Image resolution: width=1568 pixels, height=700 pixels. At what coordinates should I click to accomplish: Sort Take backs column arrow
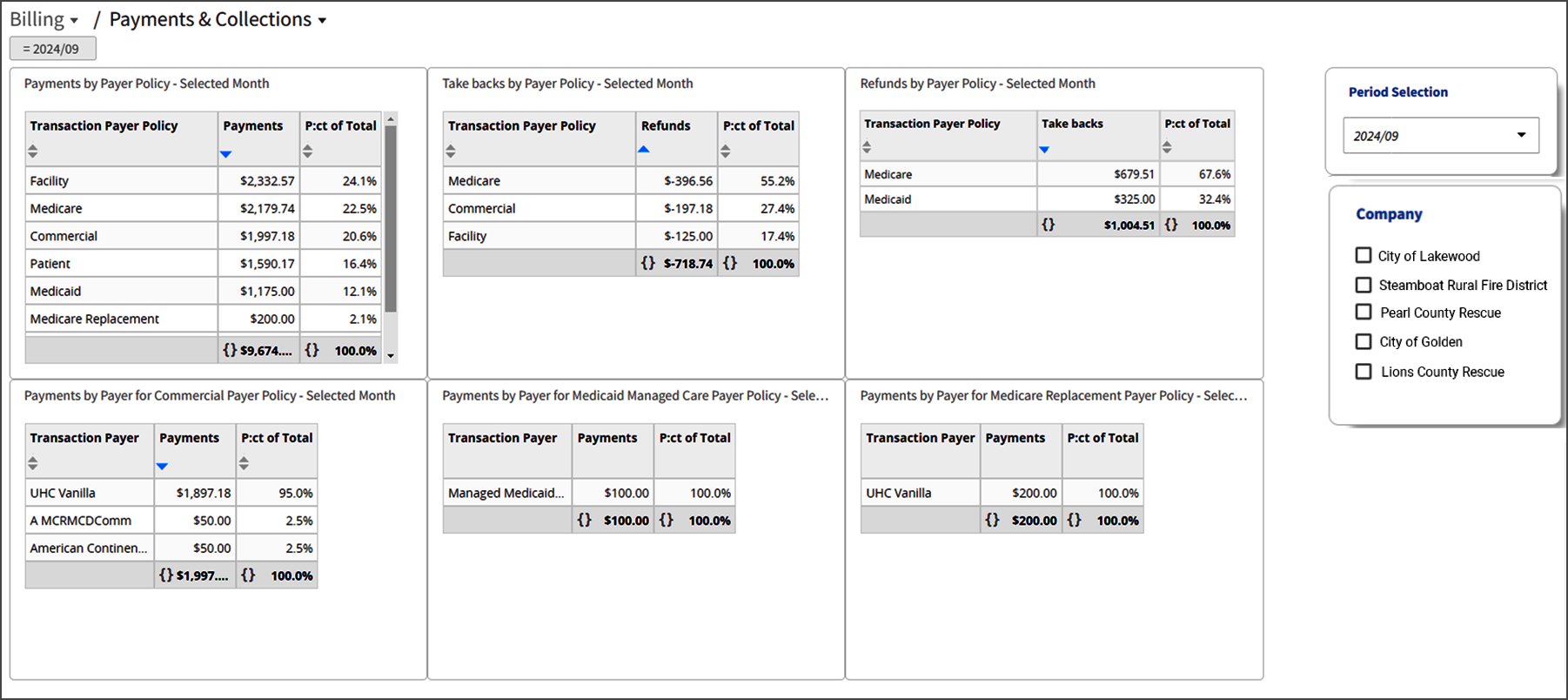[x=1045, y=150]
